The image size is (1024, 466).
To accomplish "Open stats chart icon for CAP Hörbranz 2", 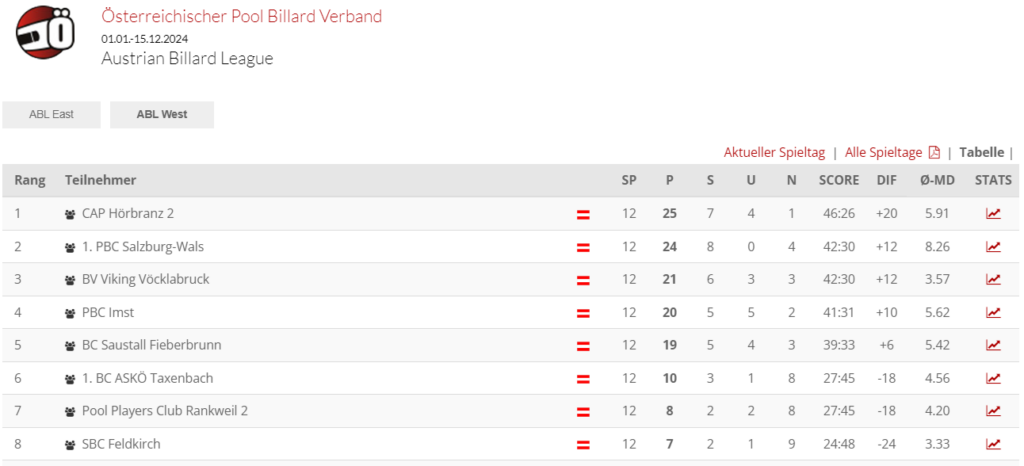I will coord(993,213).
